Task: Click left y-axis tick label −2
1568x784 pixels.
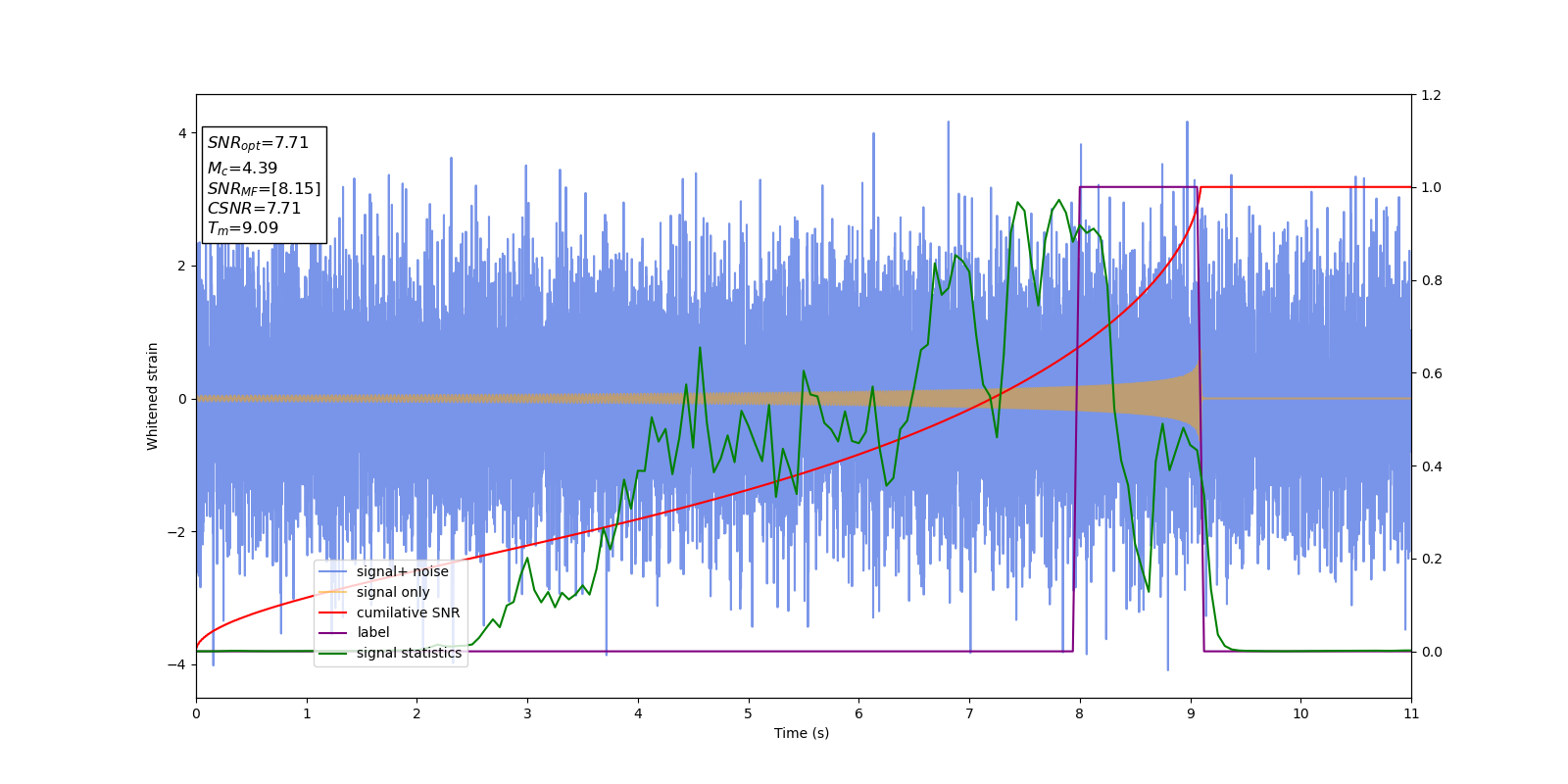Action: [x=178, y=532]
